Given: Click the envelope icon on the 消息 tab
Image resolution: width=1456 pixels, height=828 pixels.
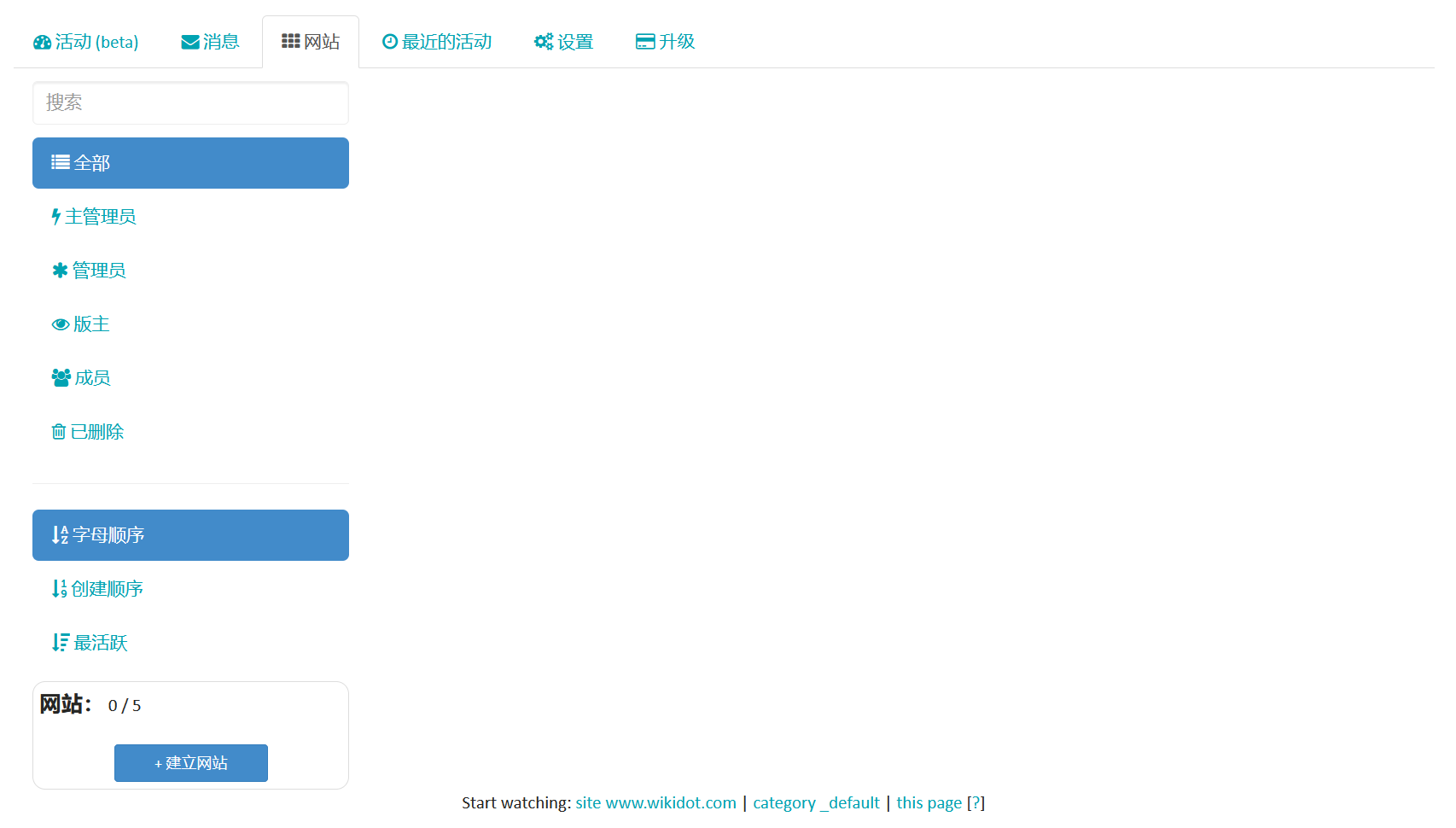Looking at the screenshot, I should 188,41.
